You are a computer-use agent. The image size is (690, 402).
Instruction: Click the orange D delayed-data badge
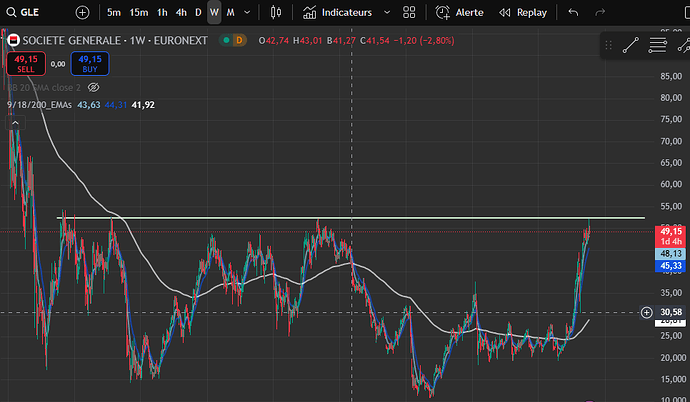[x=239, y=40]
